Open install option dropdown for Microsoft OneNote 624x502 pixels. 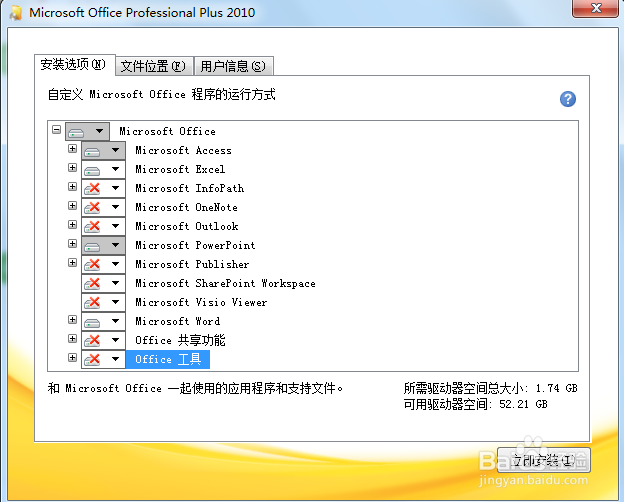click(x=103, y=207)
